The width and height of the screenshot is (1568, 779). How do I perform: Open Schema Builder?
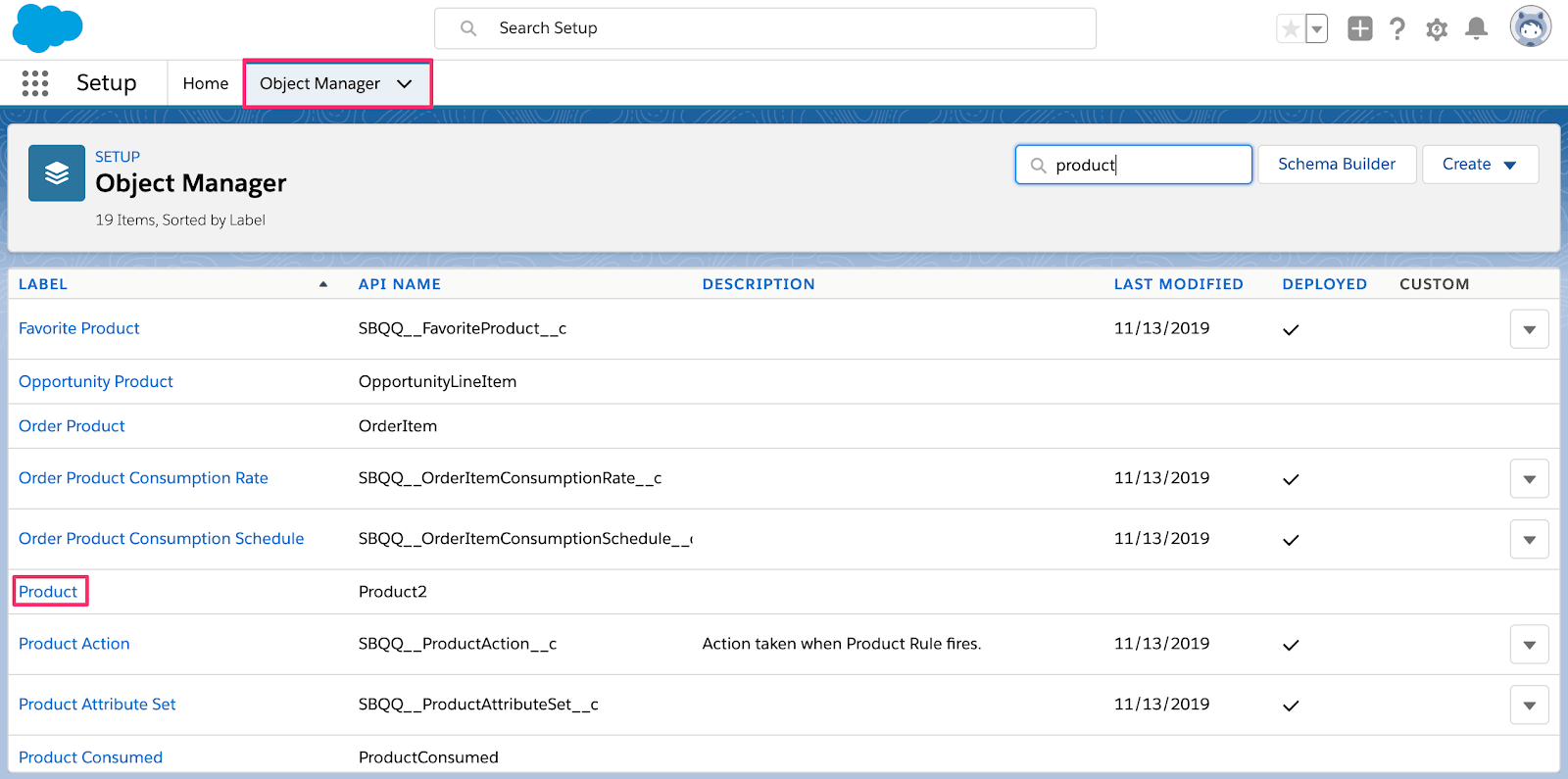[x=1337, y=165]
